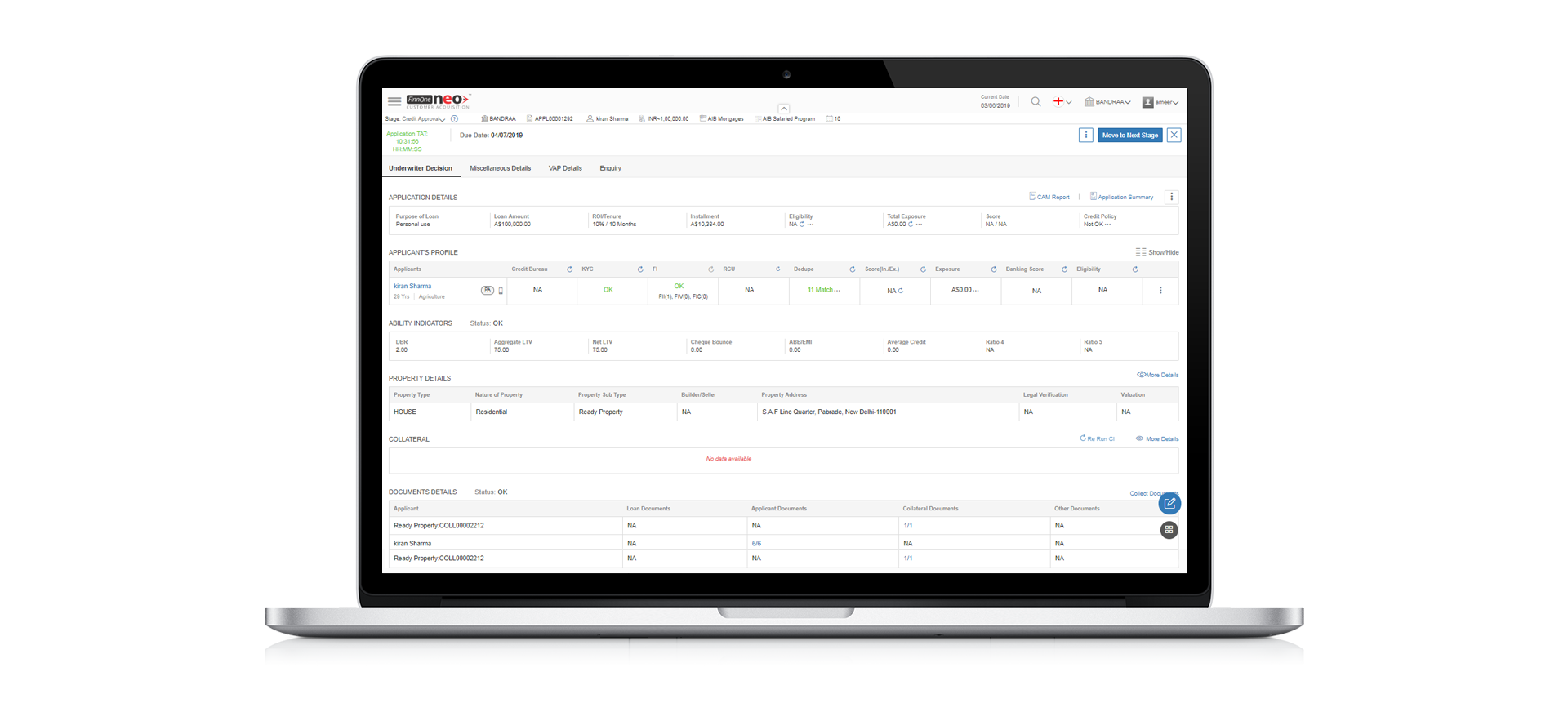The image size is (1568, 721).
Task: Open kebab menu in kiran Sharma row
Action: tap(1160, 291)
